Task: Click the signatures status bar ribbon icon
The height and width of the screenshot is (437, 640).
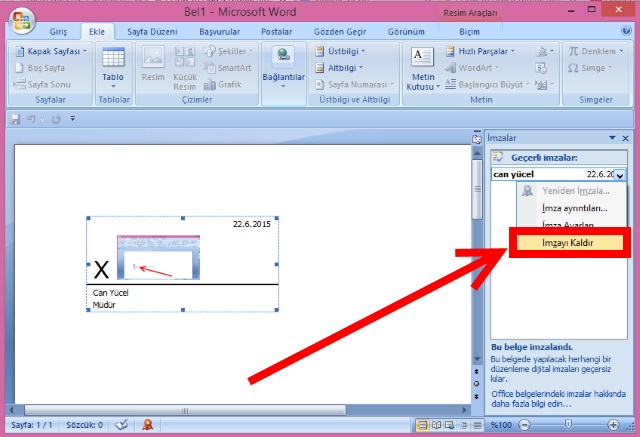Action: [x=148, y=425]
